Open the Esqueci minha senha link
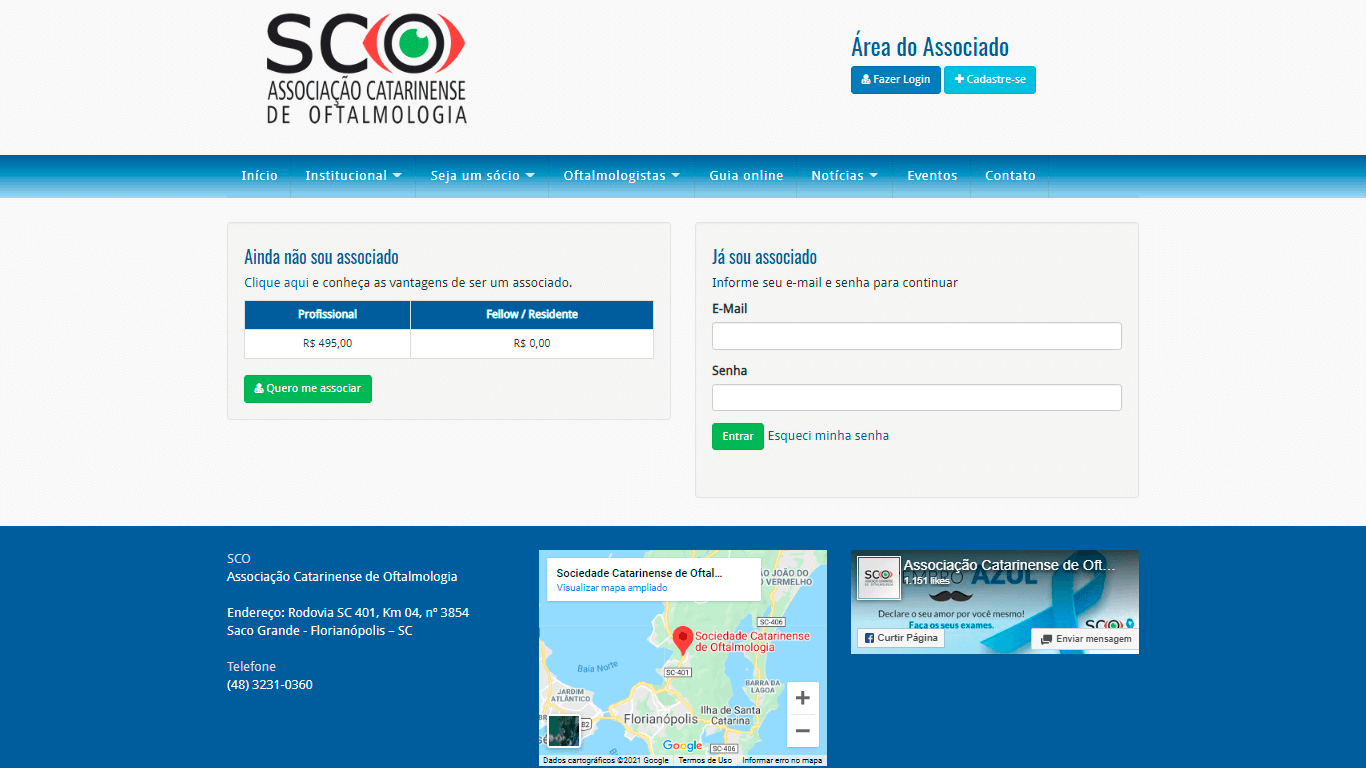The height and width of the screenshot is (768, 1366). (x=828, y=436)
